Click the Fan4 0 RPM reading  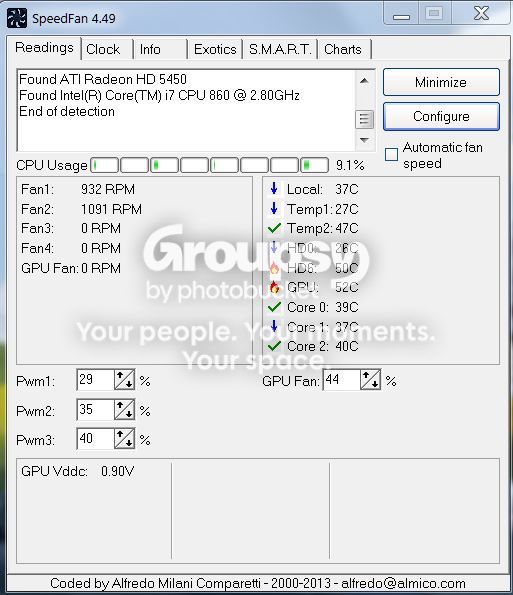click(71, 248)
